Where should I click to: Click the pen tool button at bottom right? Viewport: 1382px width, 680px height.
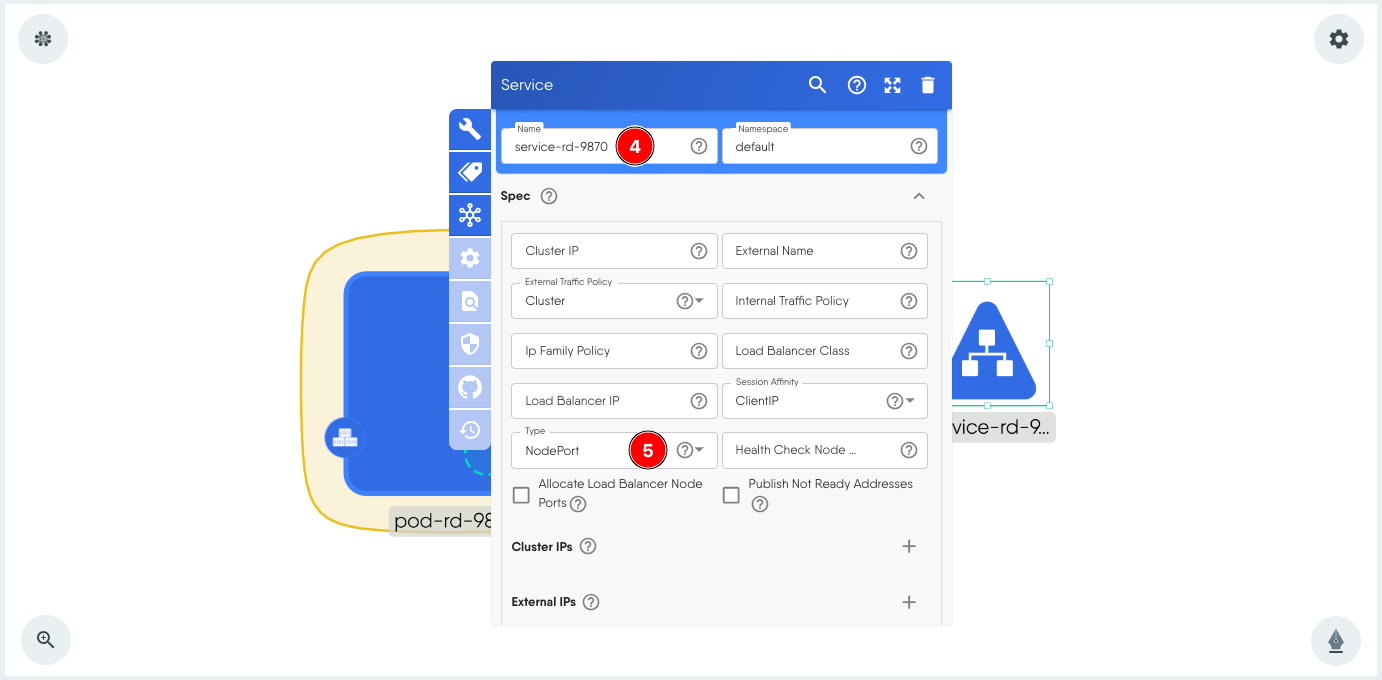(1335, 640)
